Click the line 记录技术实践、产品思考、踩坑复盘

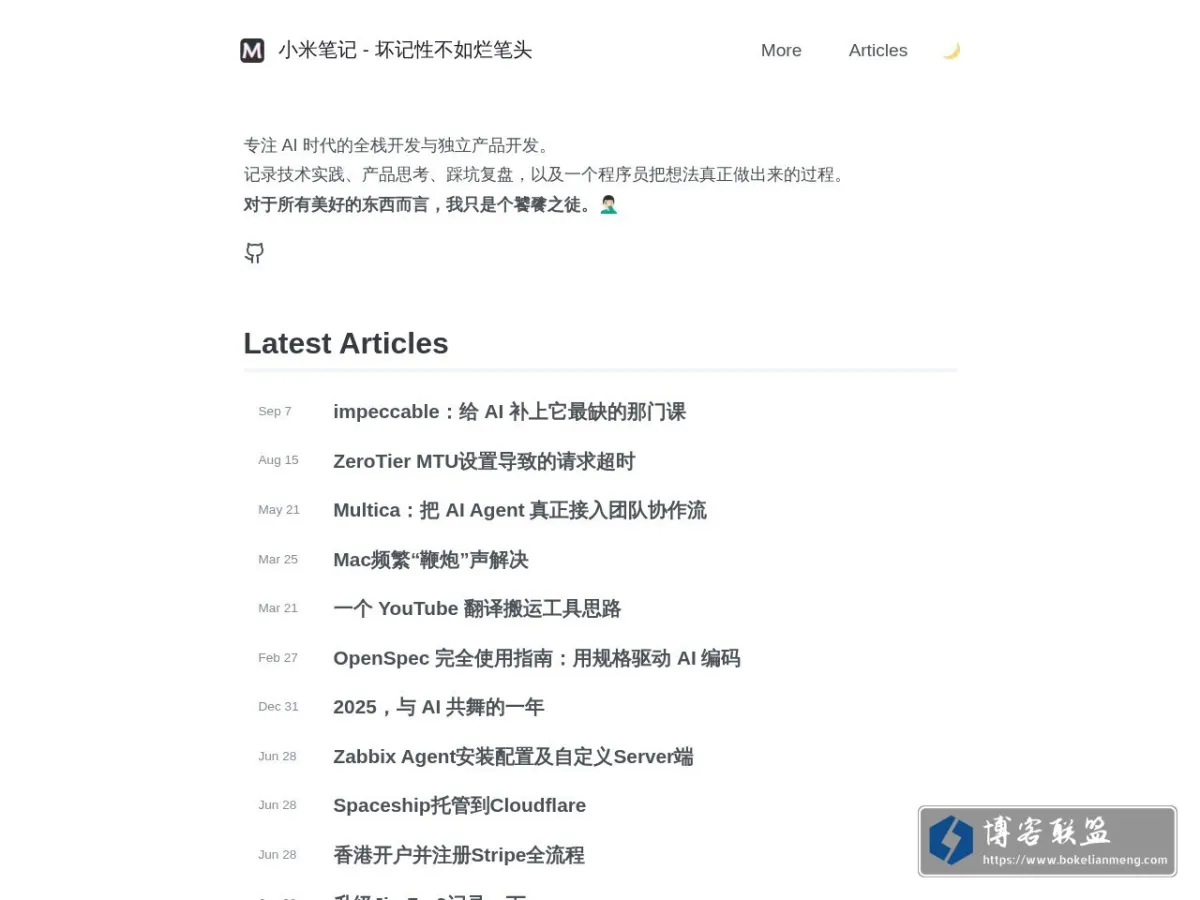pyautogui.click(x=547, y=175)
